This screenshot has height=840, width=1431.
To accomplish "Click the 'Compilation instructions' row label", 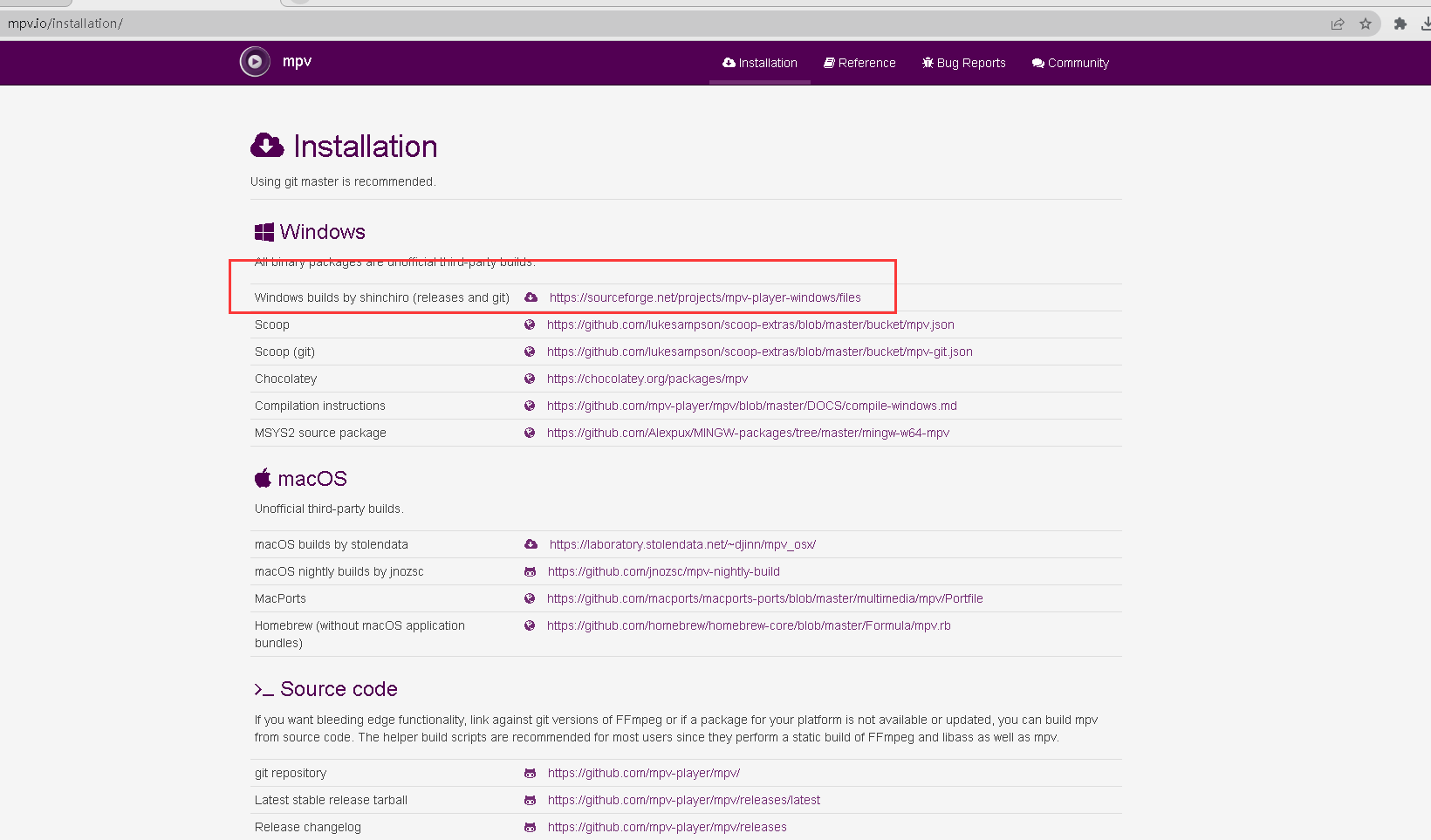I will click(x=320, y=406).
